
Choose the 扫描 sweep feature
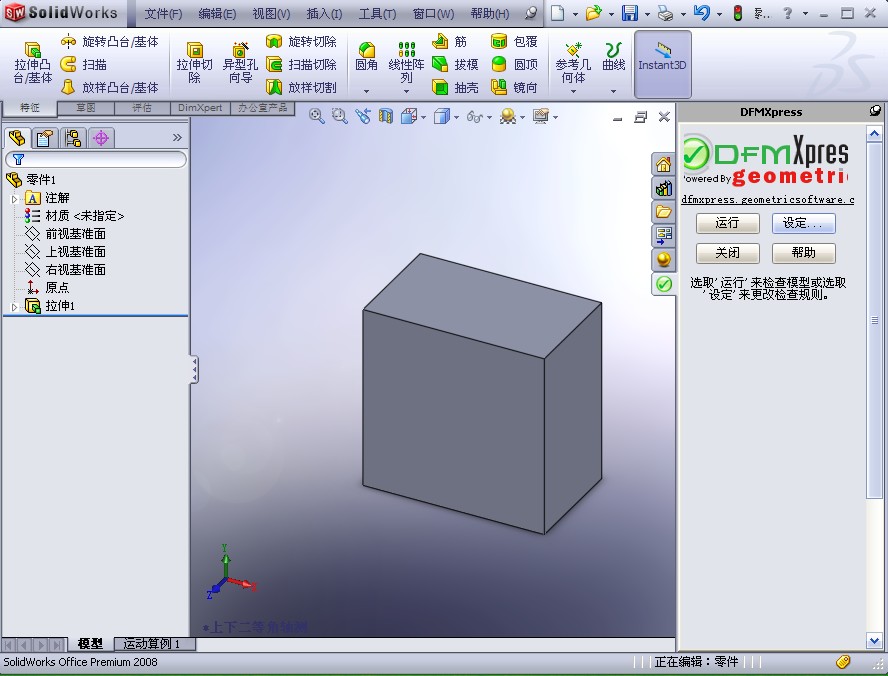(84, 65)
